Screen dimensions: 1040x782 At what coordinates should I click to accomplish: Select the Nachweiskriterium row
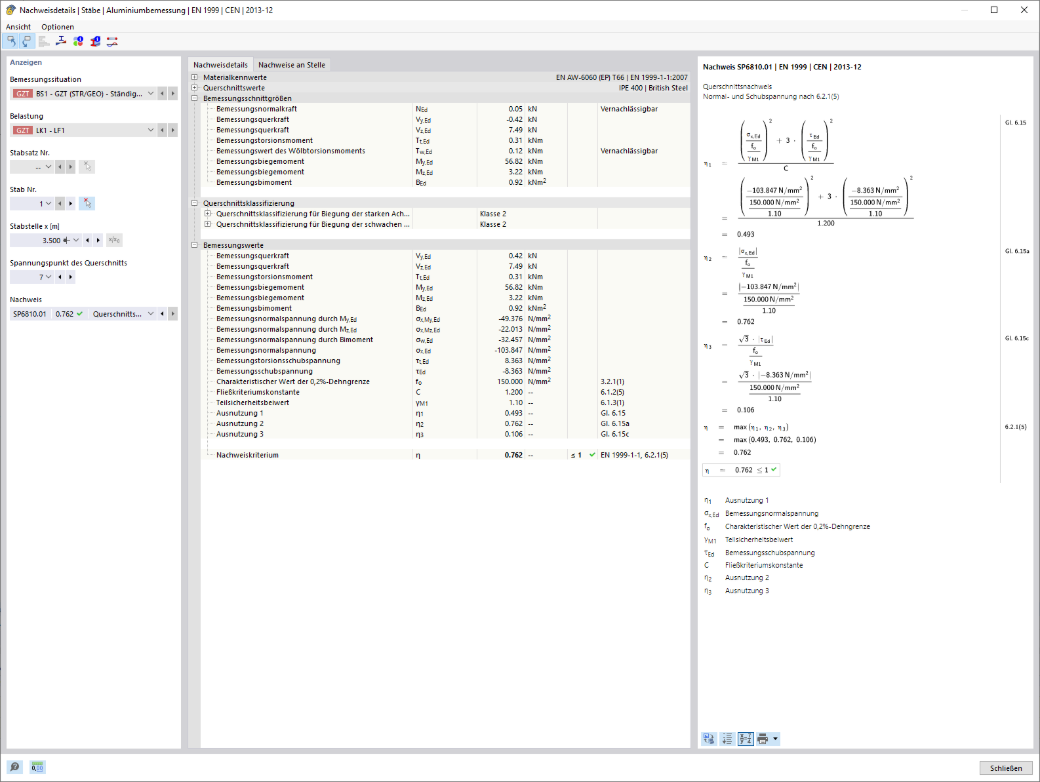pyautogui.click(x=445, y=455)
